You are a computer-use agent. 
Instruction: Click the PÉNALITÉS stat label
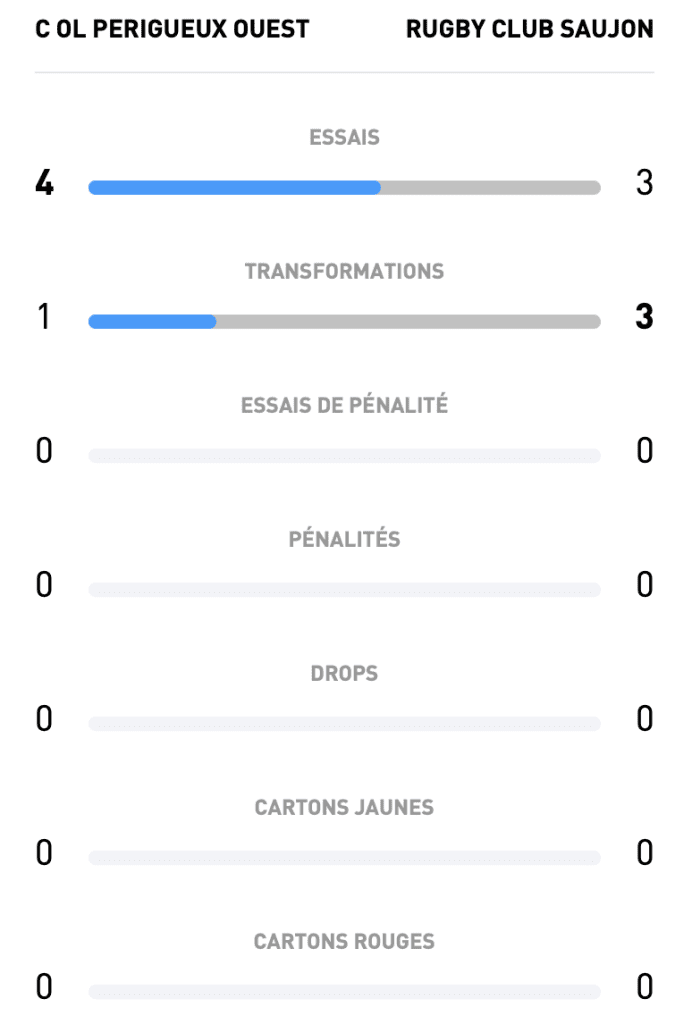(344, 540)
